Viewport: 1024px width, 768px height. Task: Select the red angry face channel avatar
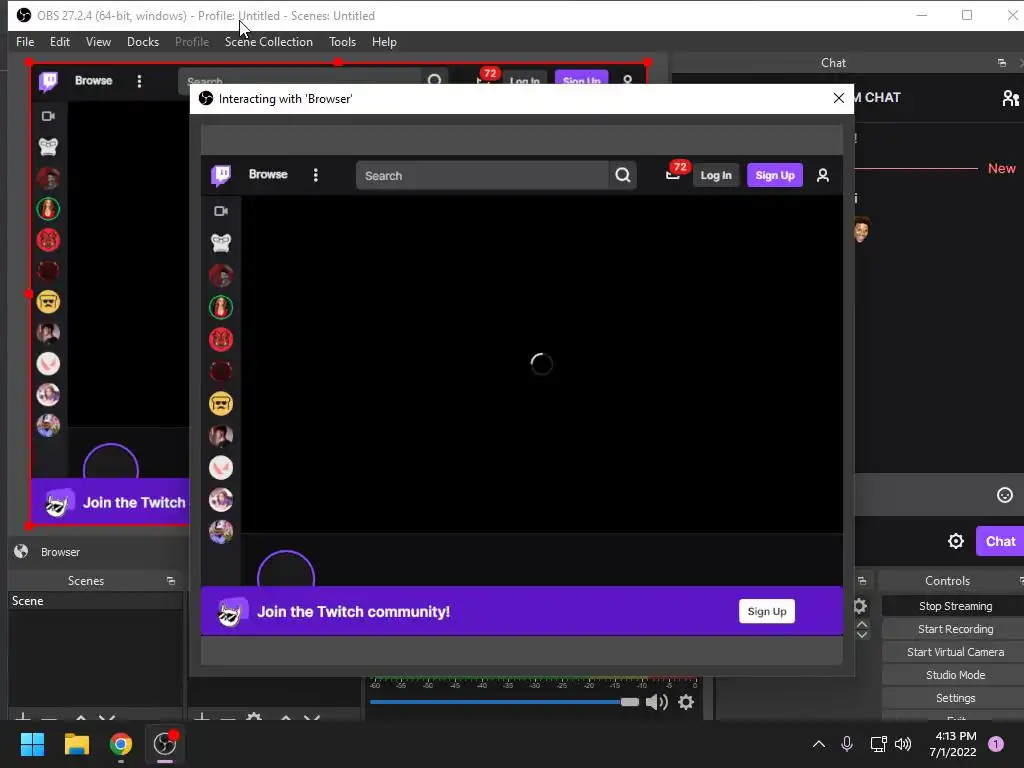pos(221,339)
